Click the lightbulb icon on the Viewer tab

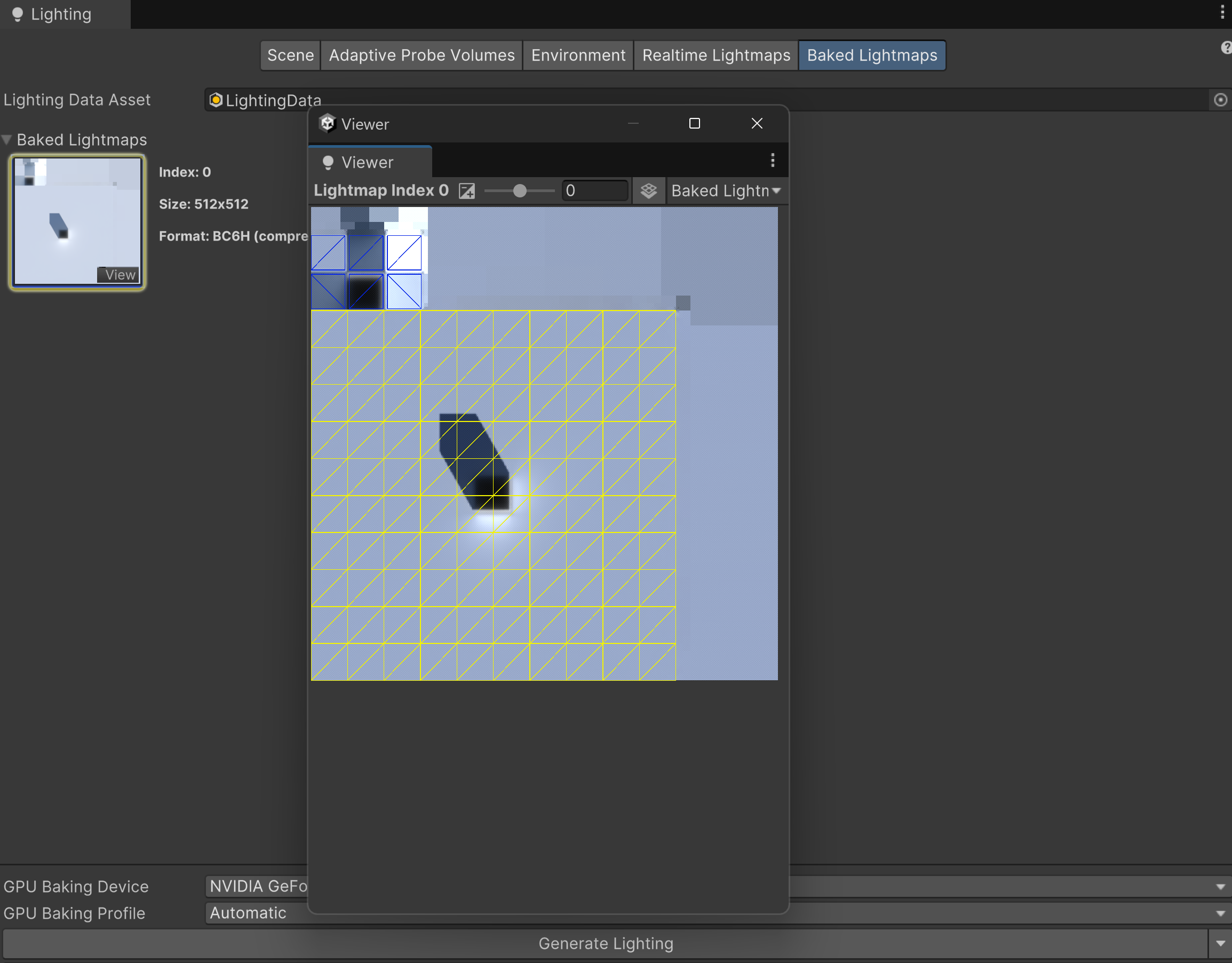tap(328, 163)
